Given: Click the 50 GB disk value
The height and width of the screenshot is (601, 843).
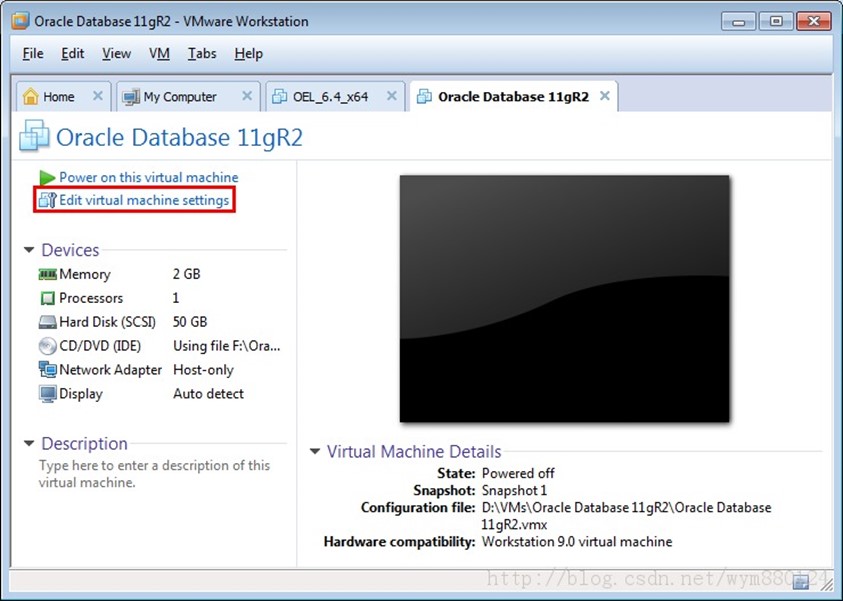Looking at the screenshot, I should pos(190,322).
